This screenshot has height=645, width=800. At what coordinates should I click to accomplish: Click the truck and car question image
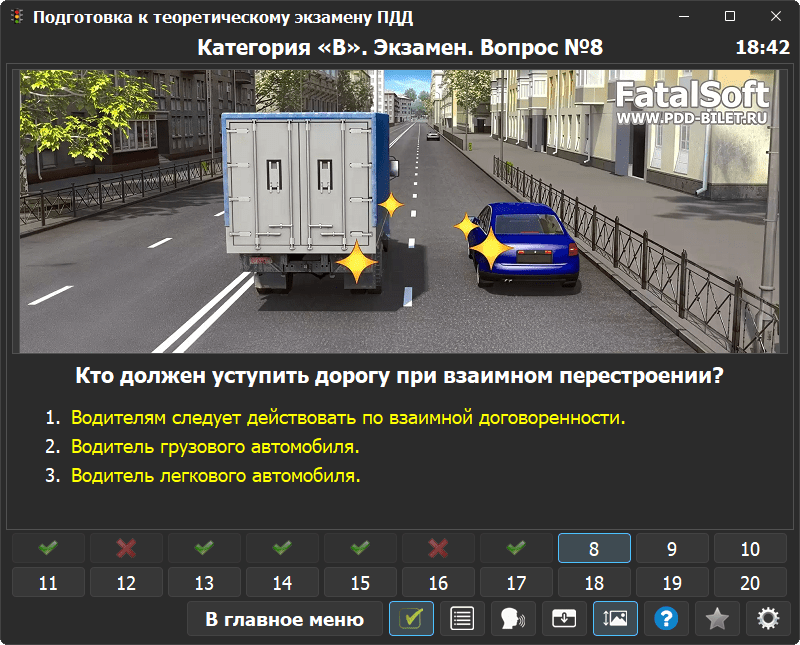click(400, 210)
